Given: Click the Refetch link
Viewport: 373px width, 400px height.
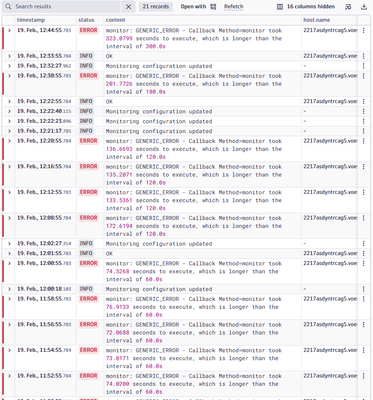Looking at the screenshot, I should [x=234, y=7].
